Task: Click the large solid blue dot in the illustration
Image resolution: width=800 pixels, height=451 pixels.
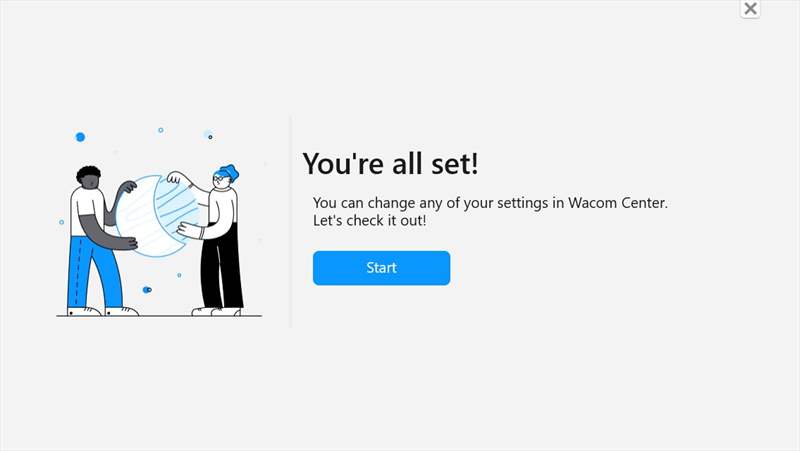Action: point(80,137)
